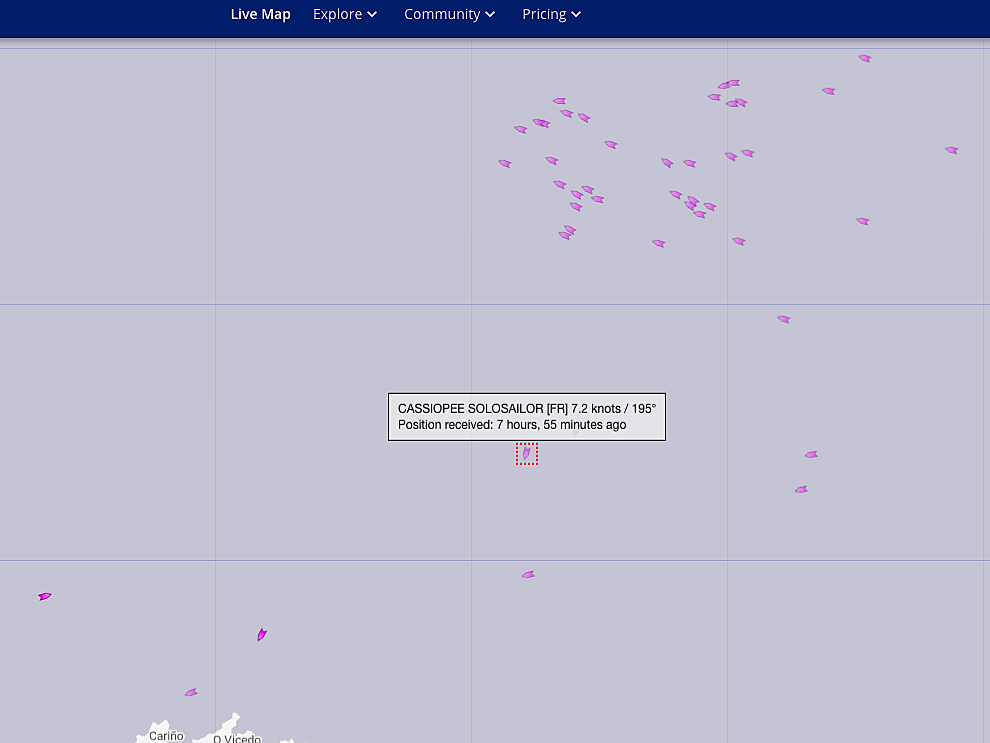Image resolution: width=990 pixels, height=743 pixels.
Task: Click the Cariño place label
Action: pos(166,736)
